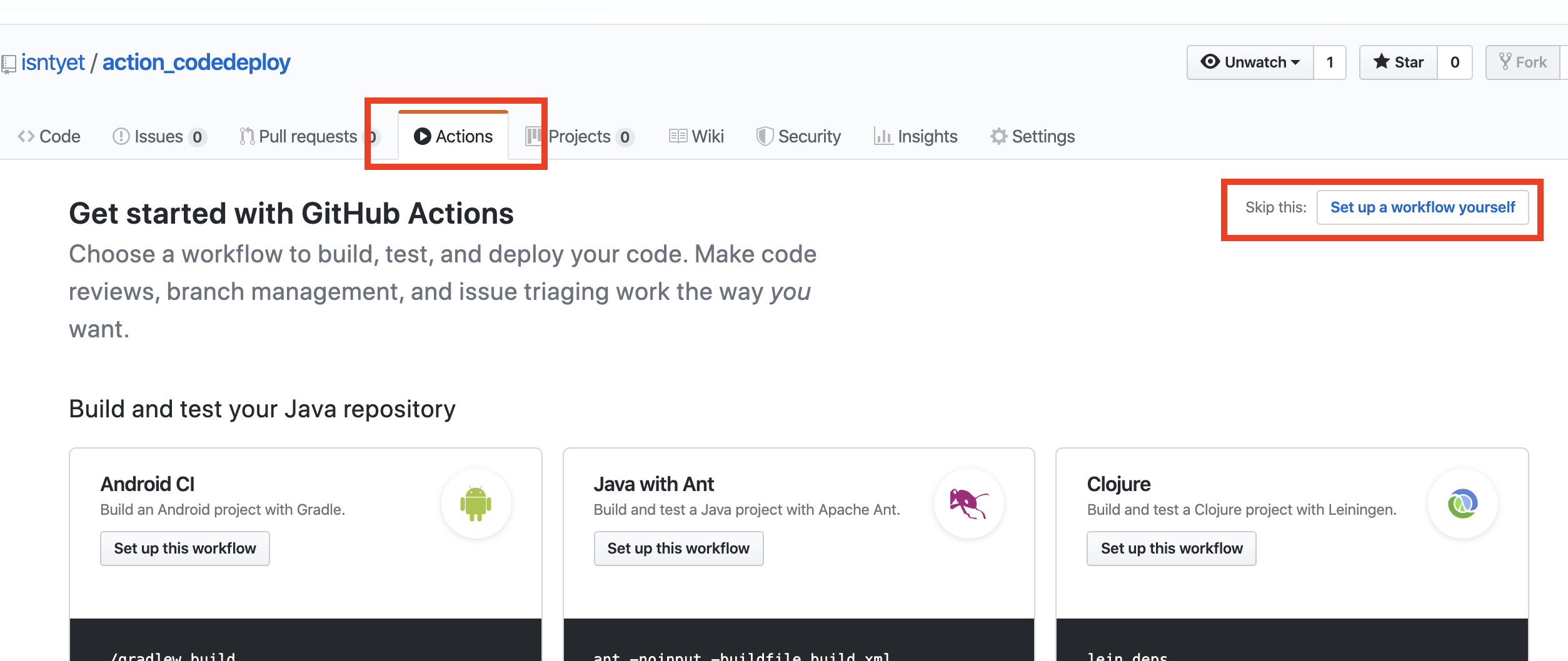Star this repository

1399,62
